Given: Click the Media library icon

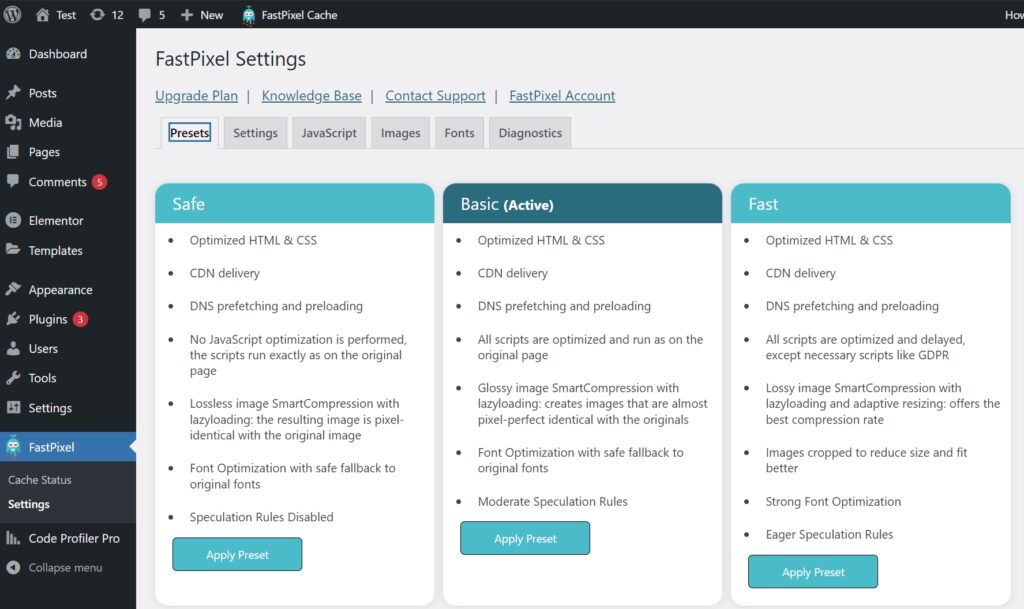Looking at the screenshot, I should 13,122.
